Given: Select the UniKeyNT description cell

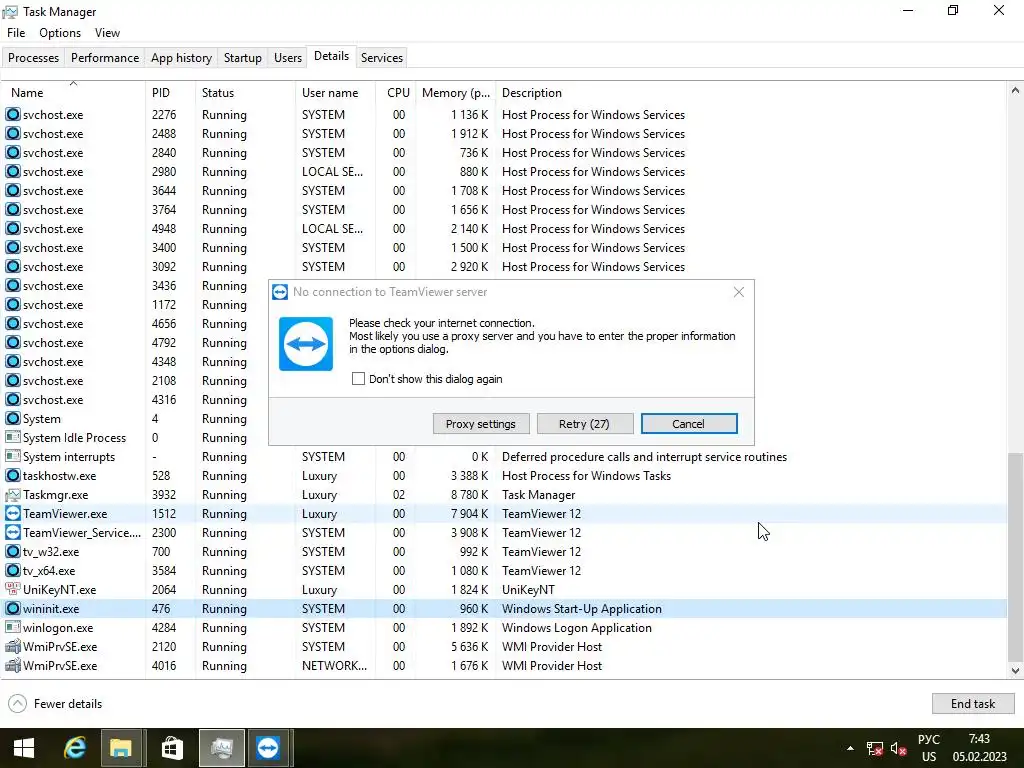Looking at the screenshot, I should (528, 590).
